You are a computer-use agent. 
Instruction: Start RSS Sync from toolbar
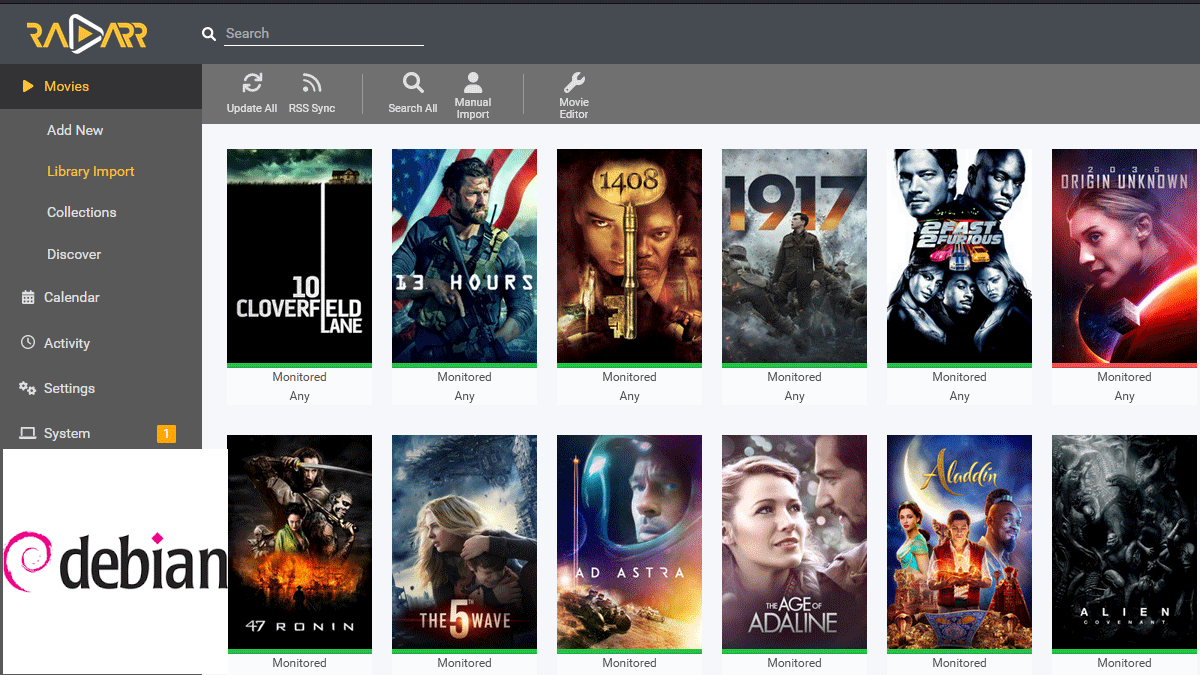312,84
